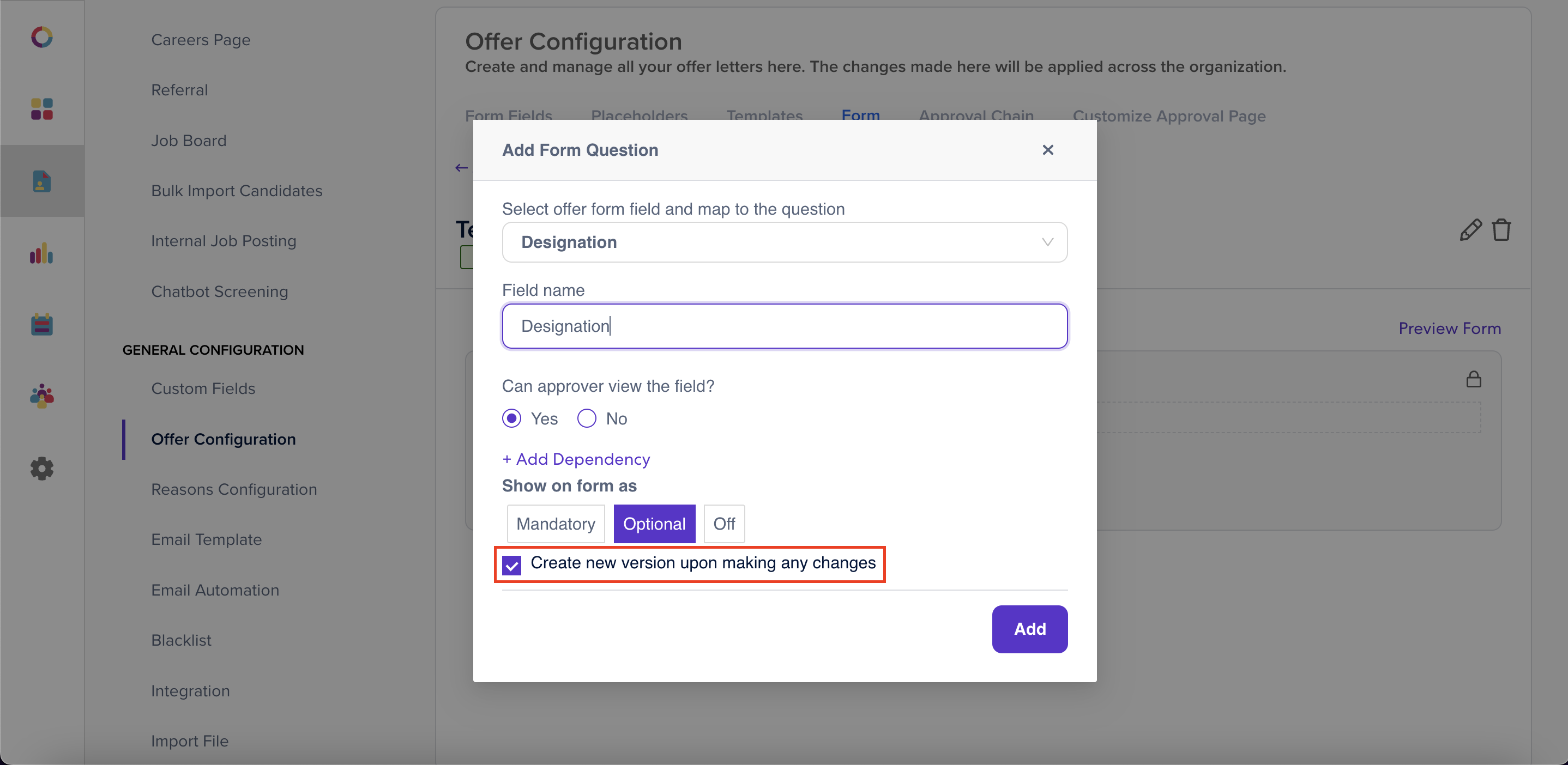Click the Add Dependency link
This screenshot has height=765, width=1568.
point(576,459)
